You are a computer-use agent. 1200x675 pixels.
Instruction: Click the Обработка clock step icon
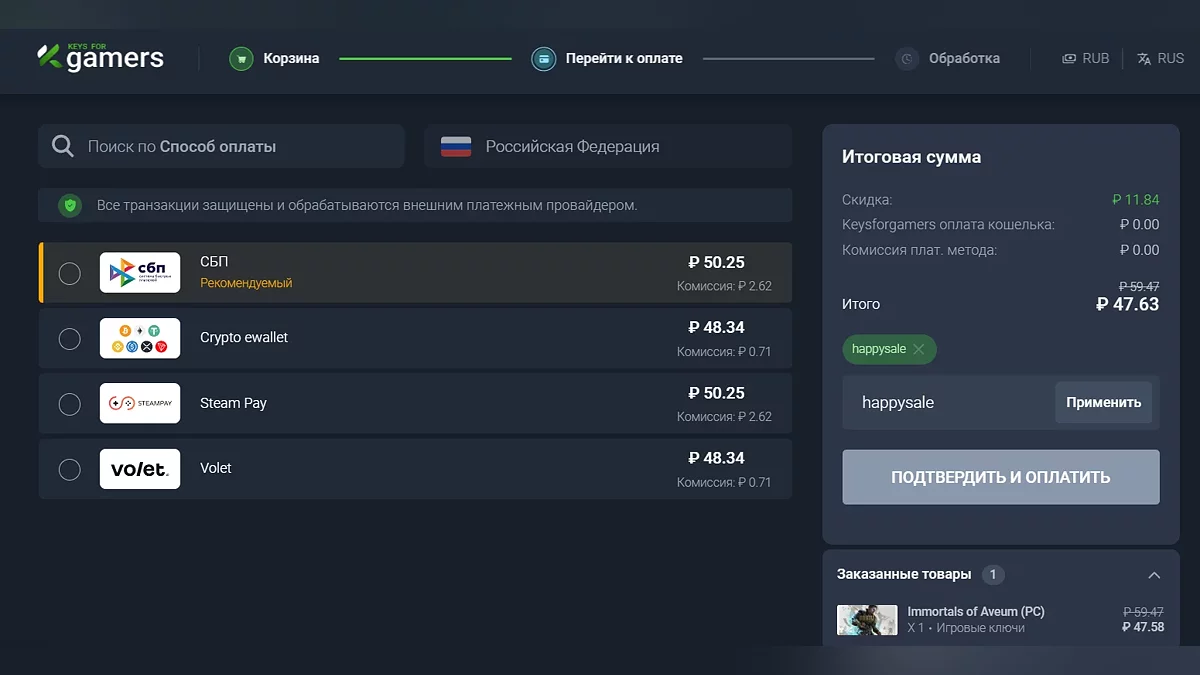(907, 59)
